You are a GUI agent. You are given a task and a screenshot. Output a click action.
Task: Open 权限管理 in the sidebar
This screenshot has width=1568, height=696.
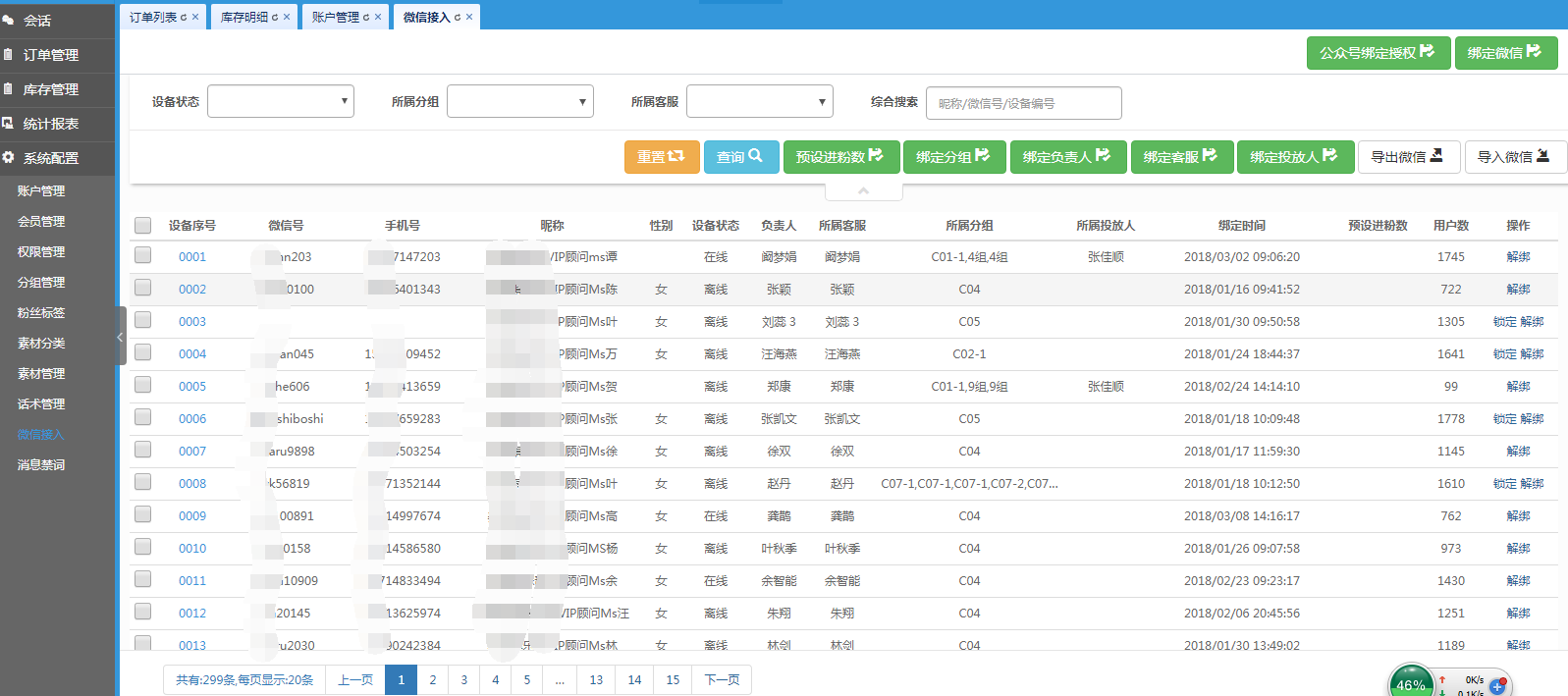[x=41, y=252]
